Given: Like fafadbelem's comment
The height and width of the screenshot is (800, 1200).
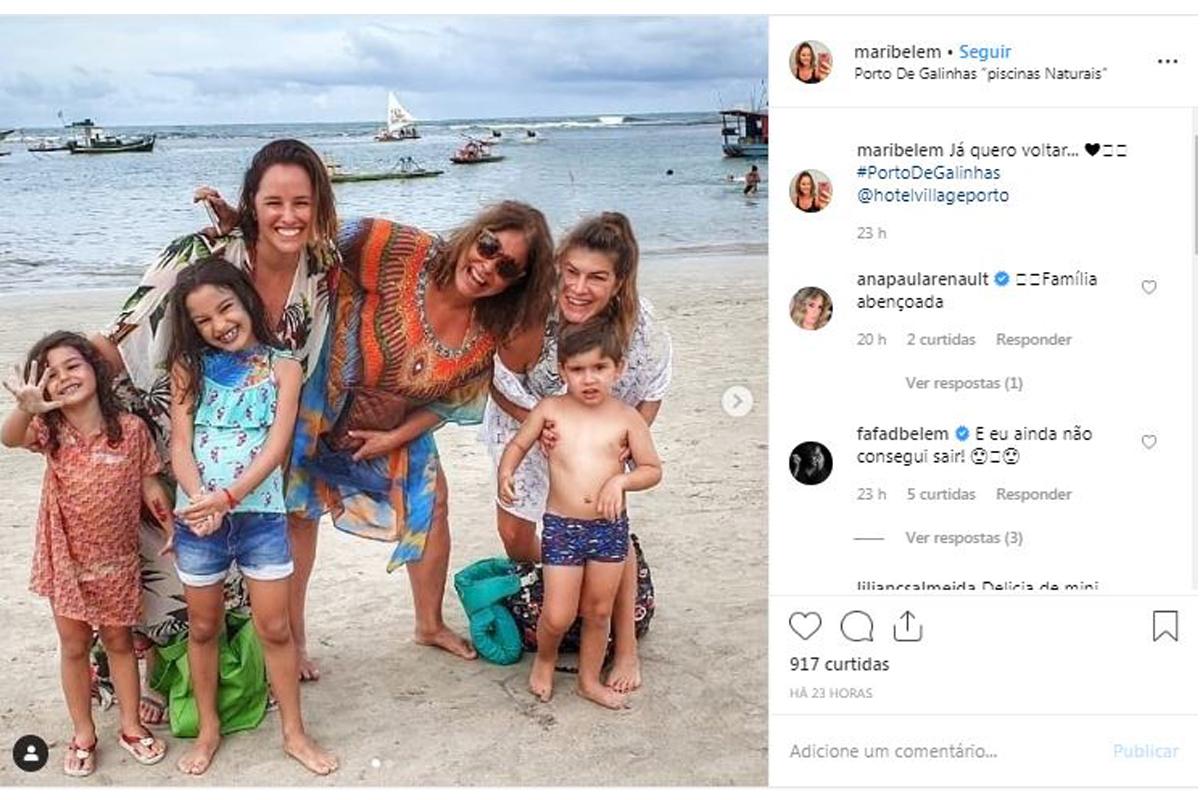Looking at the screenshot, I should (1149, 442).
